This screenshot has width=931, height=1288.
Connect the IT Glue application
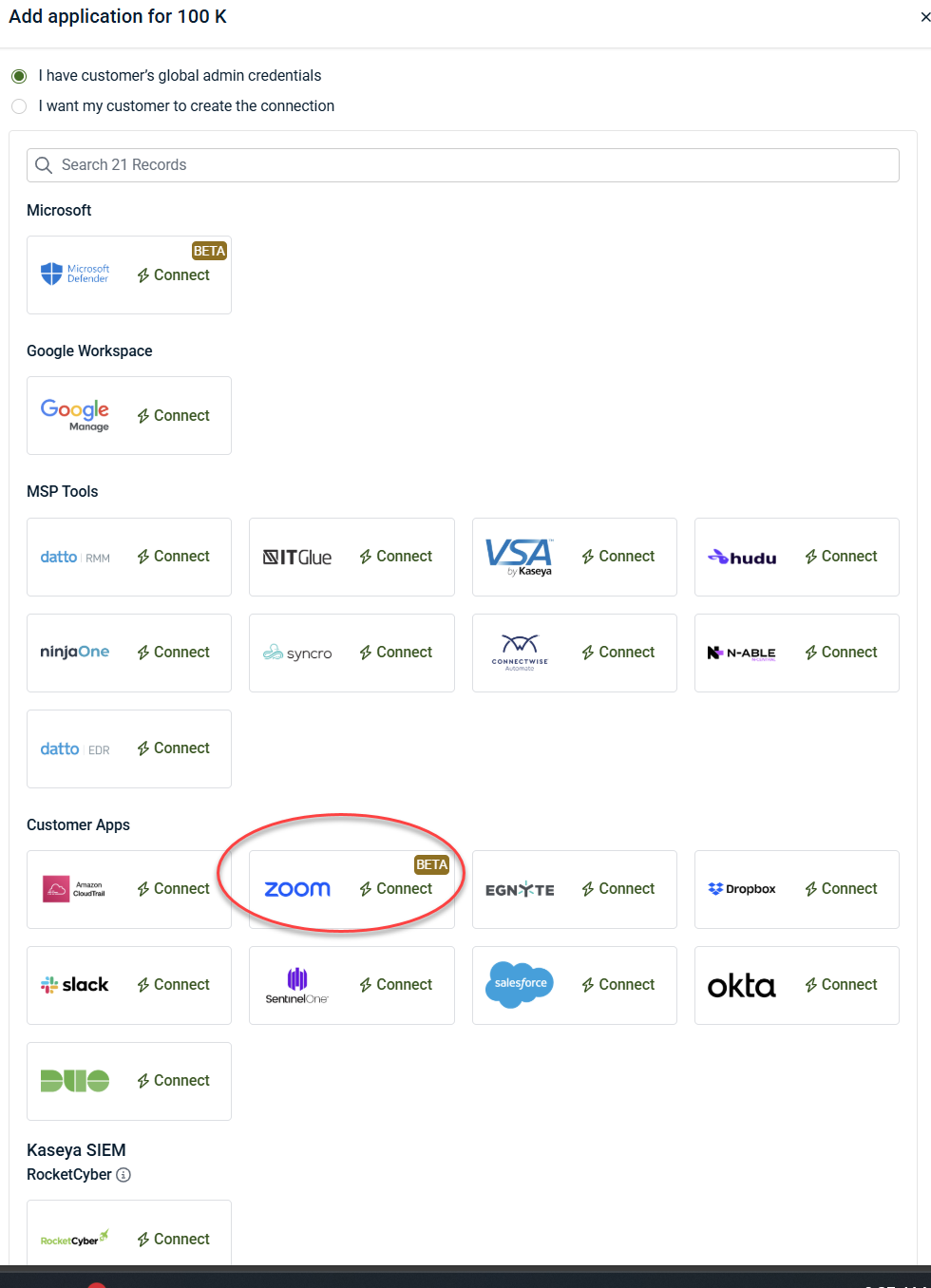[x=396, y=557]
